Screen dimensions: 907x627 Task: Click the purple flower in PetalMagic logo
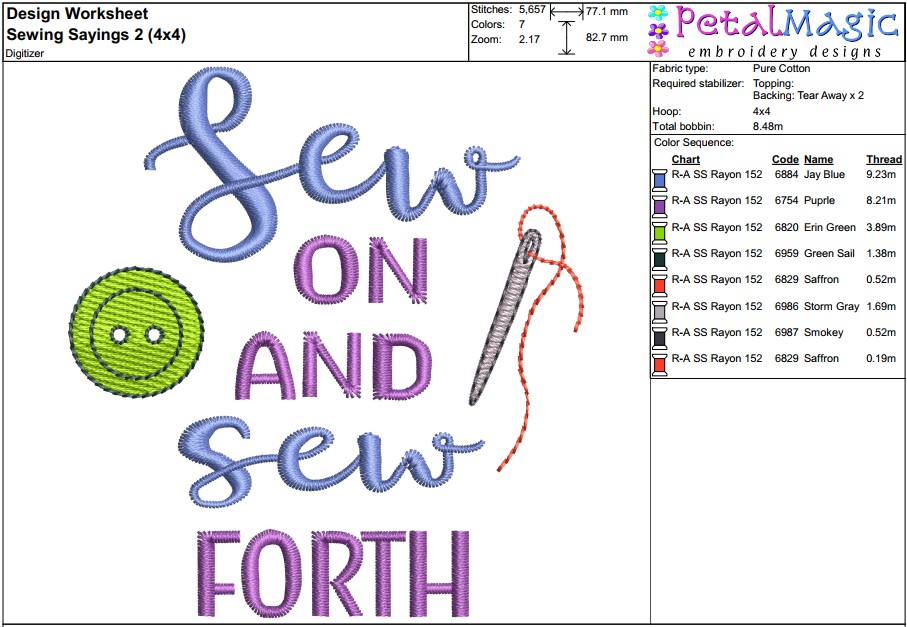pos(658,31)
